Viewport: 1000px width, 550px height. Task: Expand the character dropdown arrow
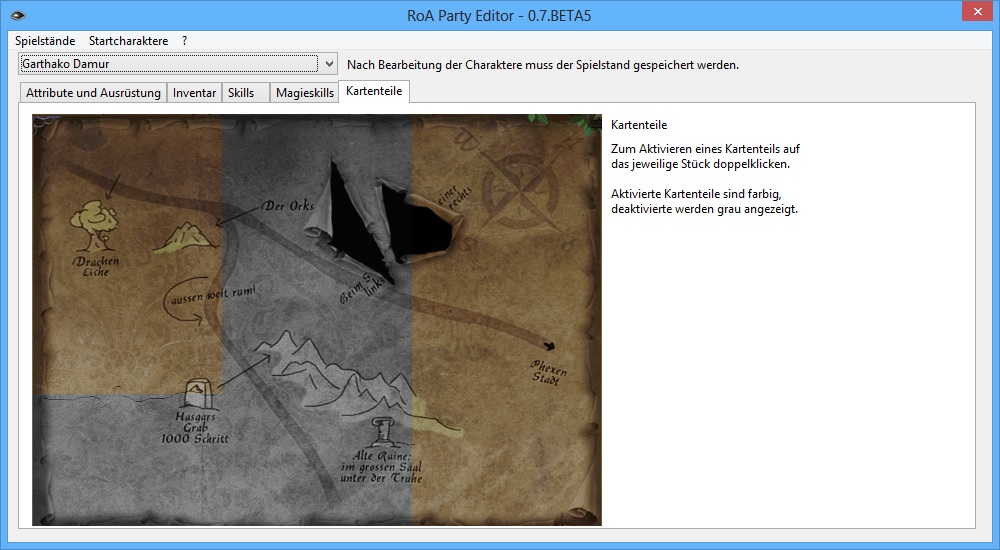coord(329,64)
